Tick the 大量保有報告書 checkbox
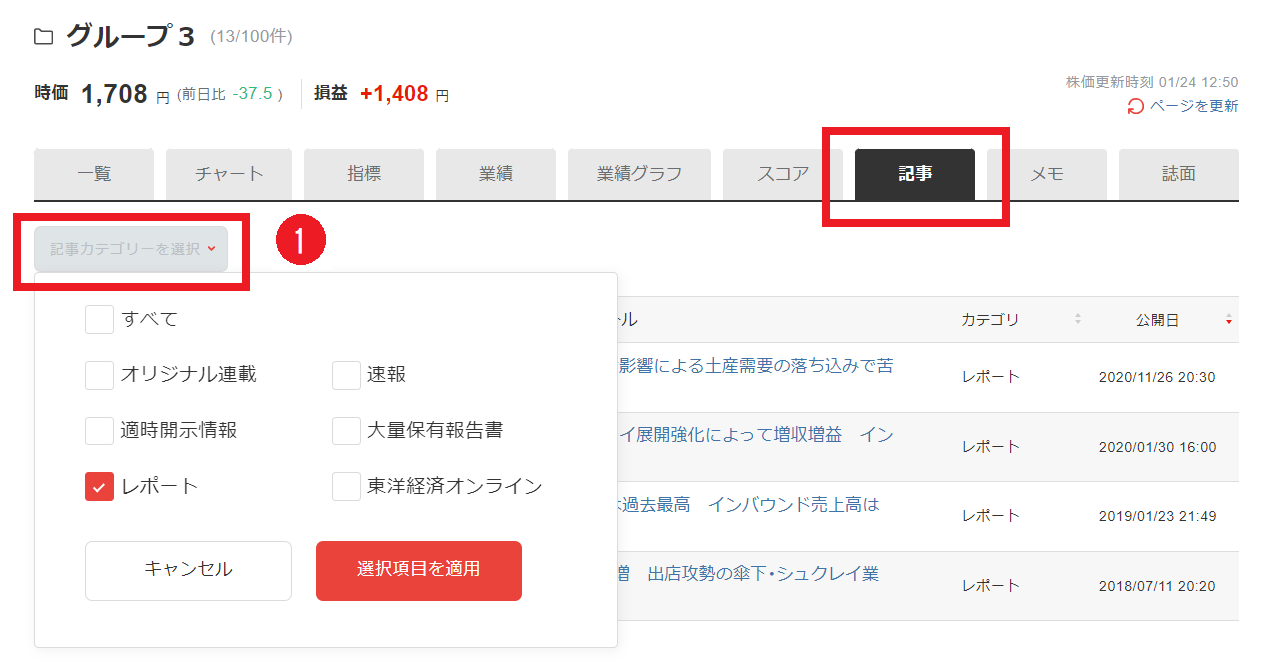The image size is (1264, 672). pos(346,431)
